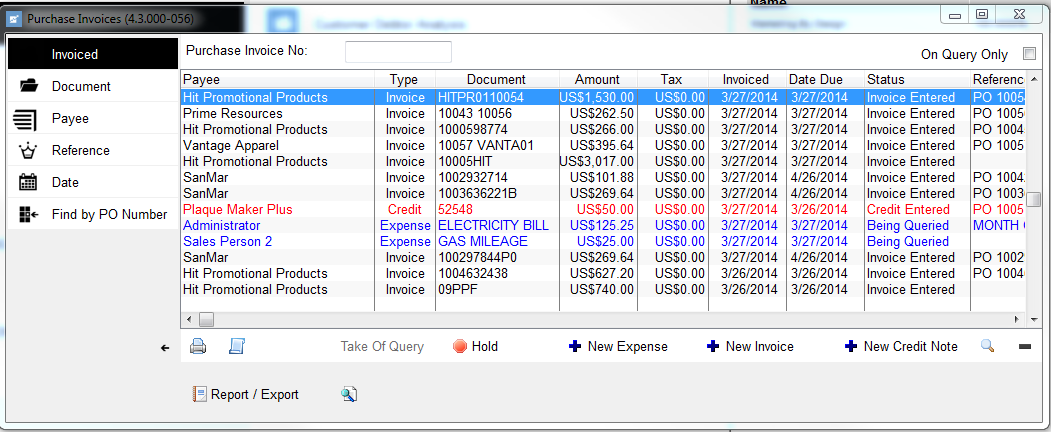This screenshot has height=432, width=1051.
Task: Click amount US$395.64
Action: point(601,145)
